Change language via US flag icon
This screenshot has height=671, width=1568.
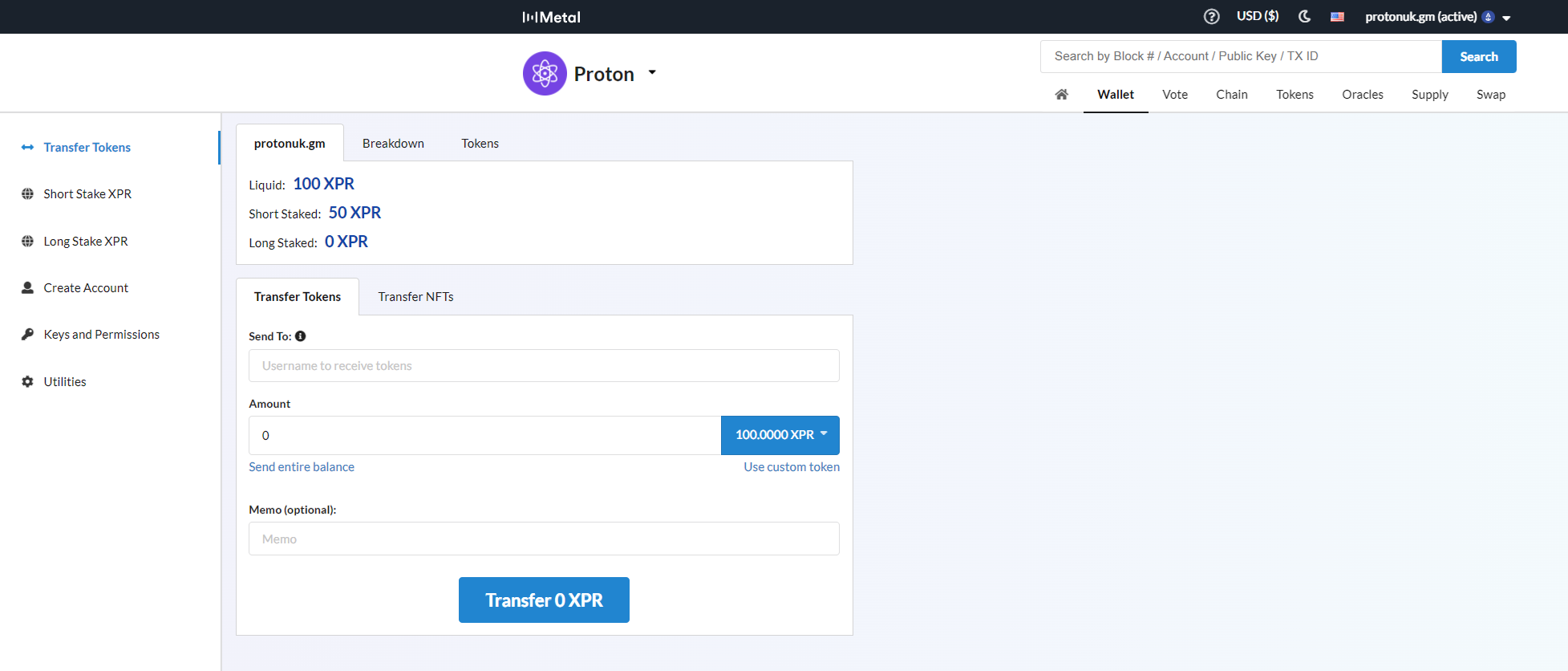click(x=1337, y=17)
